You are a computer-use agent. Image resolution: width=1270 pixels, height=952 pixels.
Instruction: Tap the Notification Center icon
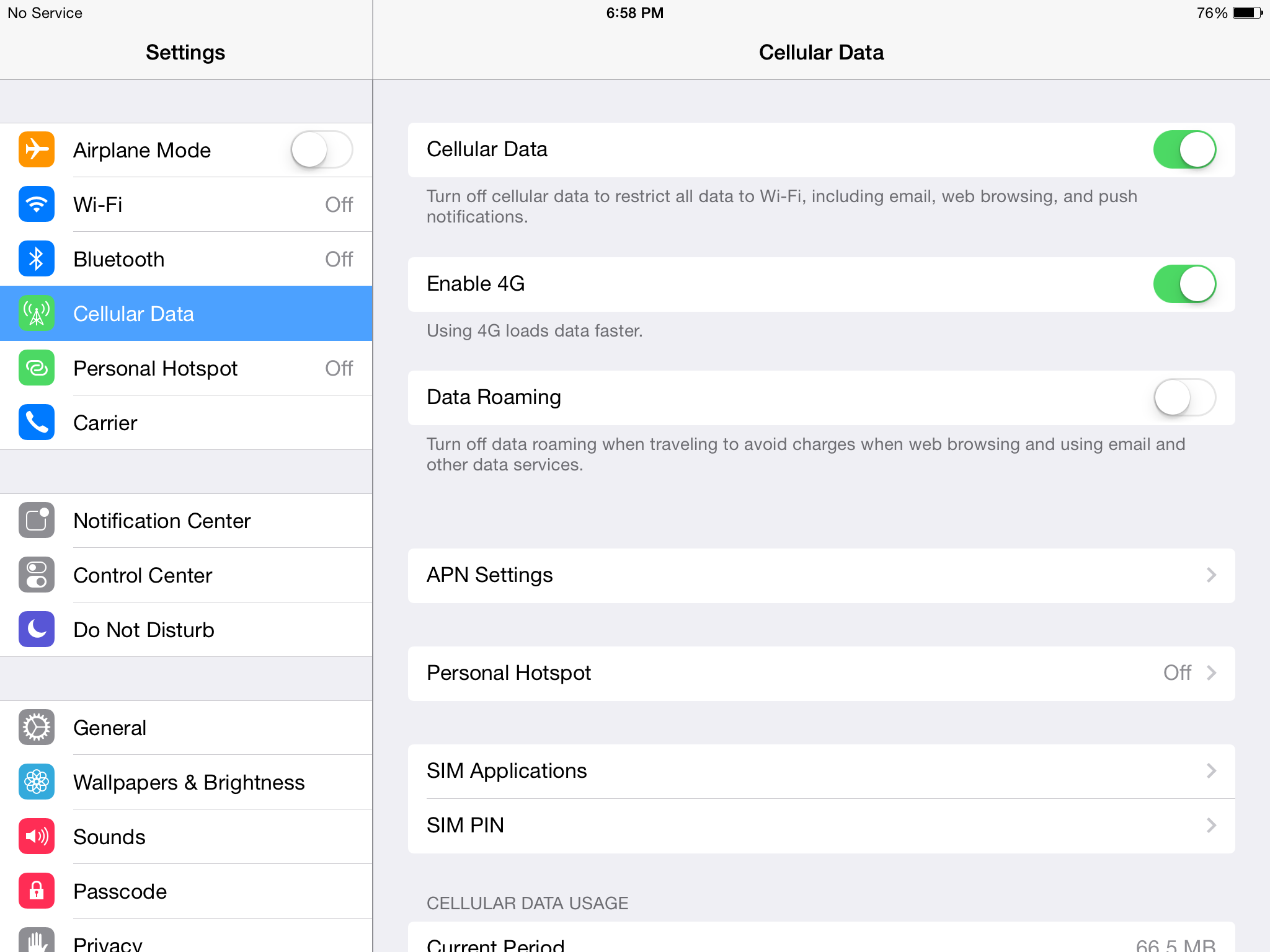[x=37, y=520]
